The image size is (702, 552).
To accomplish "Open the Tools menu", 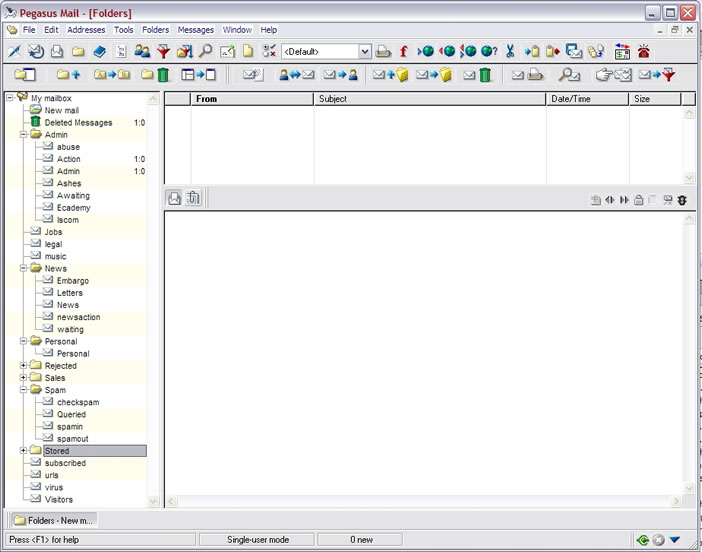I will pyautogui.click(x=124, y=30).
